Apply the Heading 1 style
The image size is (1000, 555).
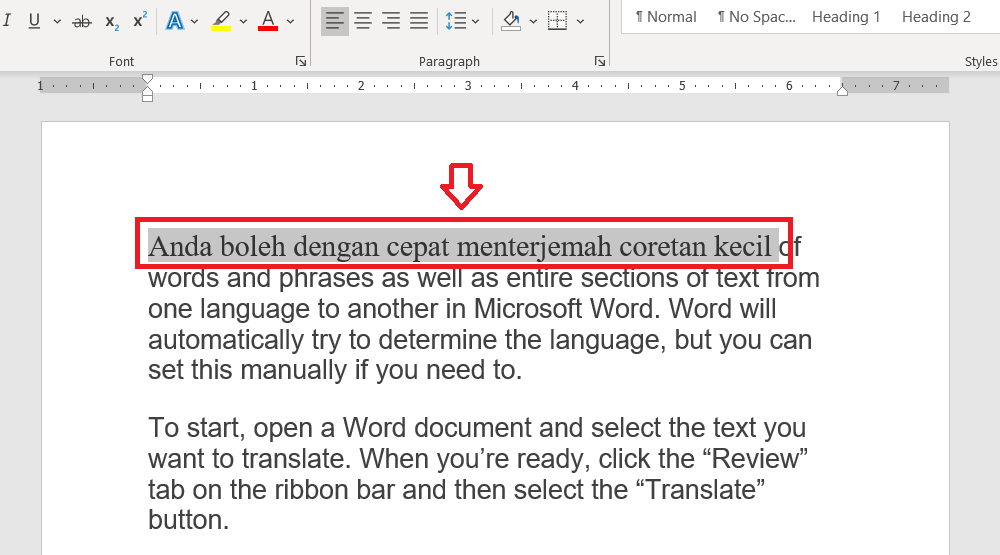(846, 17)
